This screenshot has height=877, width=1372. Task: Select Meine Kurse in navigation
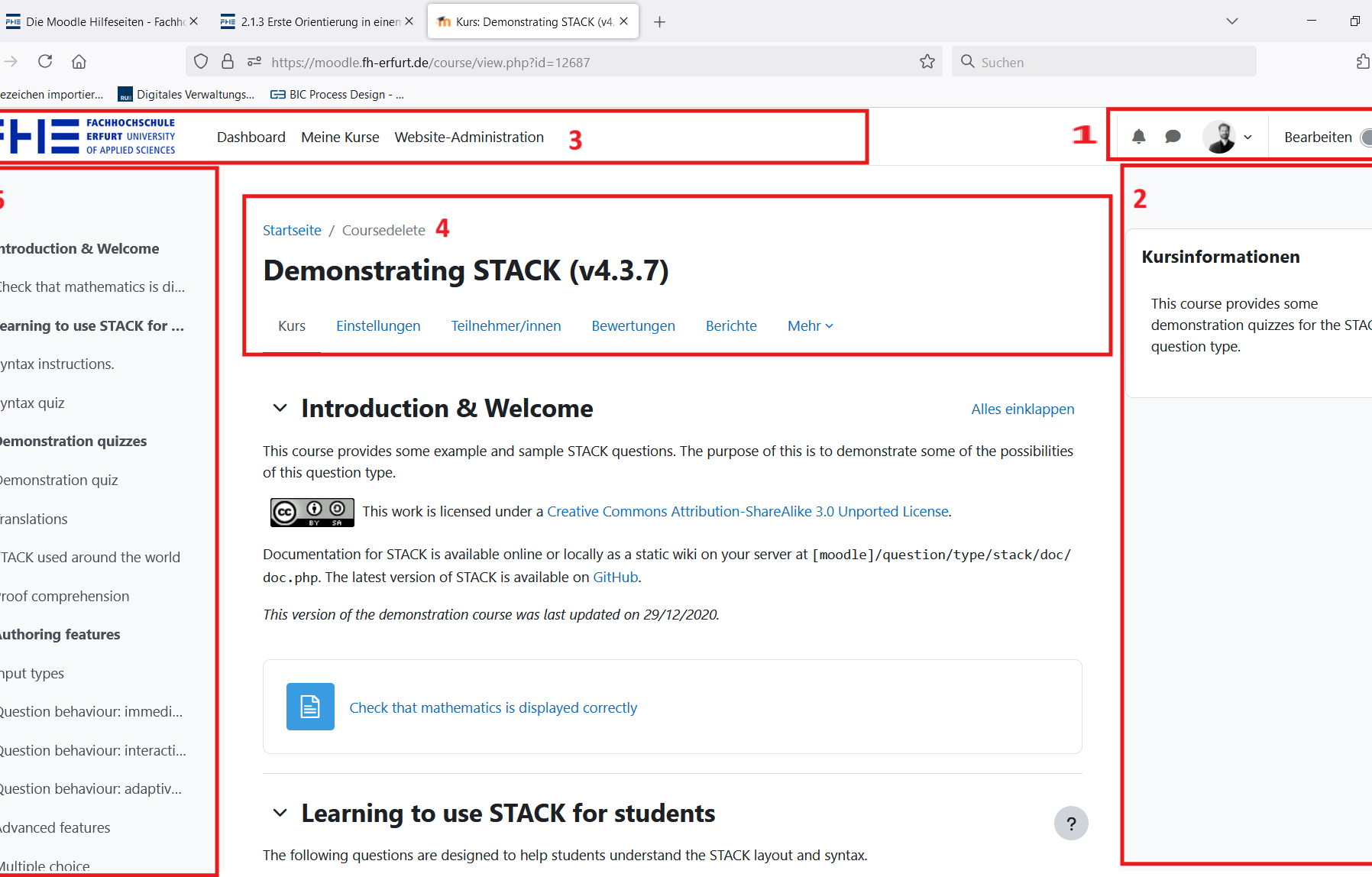[x=340, y=138]
